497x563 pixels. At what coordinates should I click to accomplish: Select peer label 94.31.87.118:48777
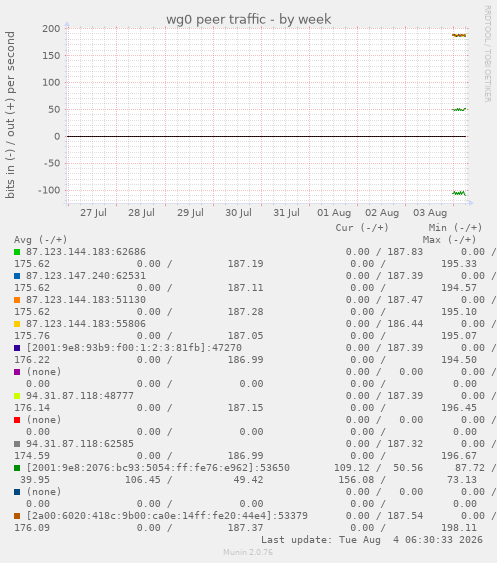click(80, 396)
